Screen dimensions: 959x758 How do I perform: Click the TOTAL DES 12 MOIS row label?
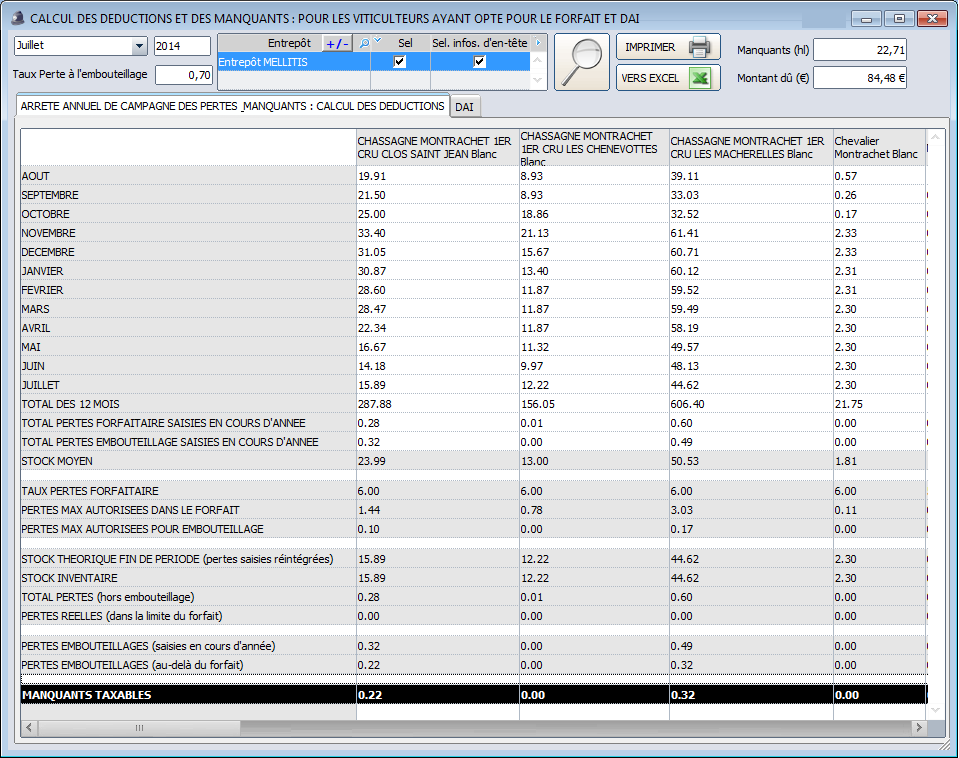(70, 404)
